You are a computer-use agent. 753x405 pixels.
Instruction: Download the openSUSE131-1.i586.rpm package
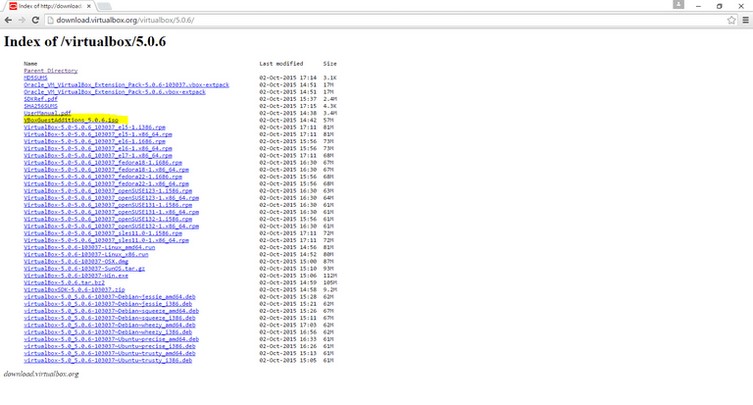[x=108, y=205]
